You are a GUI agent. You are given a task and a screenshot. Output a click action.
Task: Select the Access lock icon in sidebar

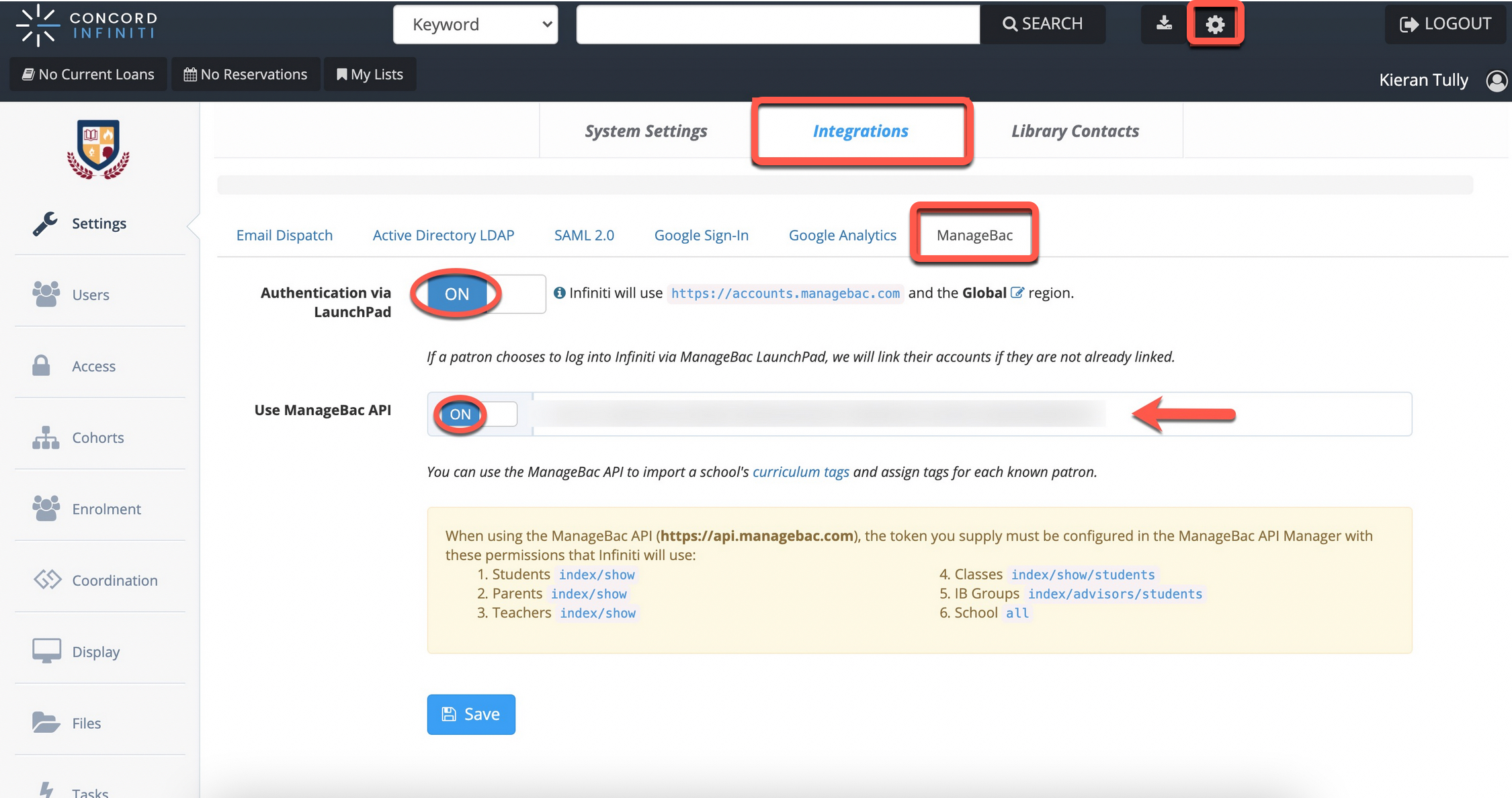[41, 365]
